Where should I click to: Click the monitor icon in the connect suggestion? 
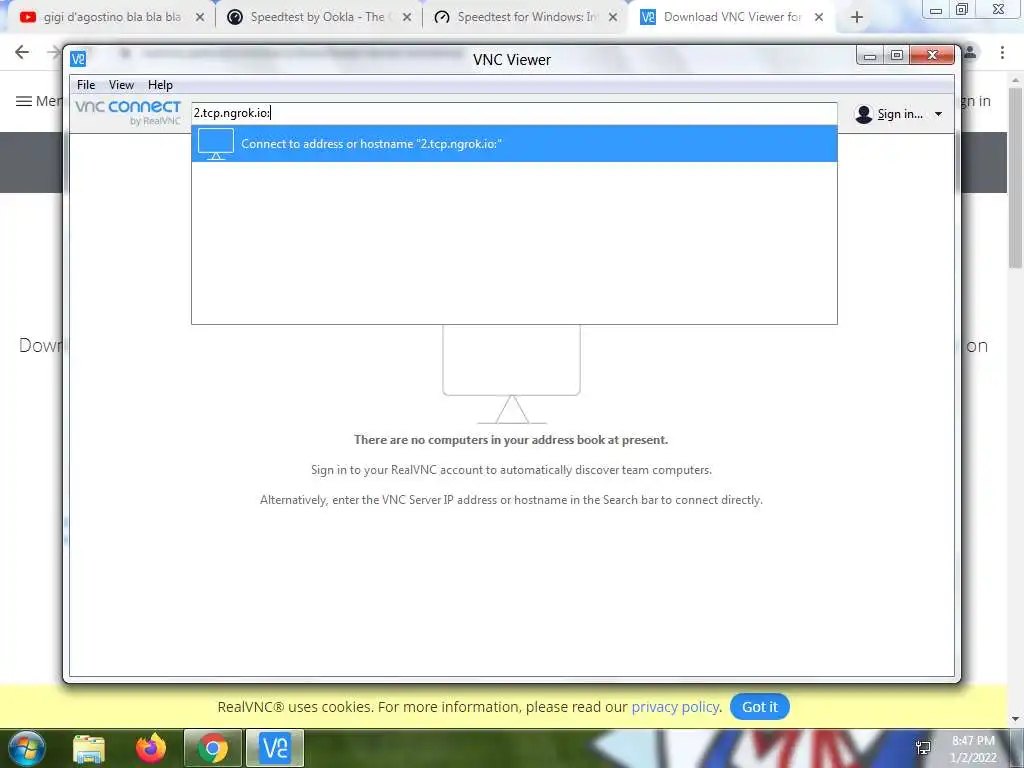(216, 144)
